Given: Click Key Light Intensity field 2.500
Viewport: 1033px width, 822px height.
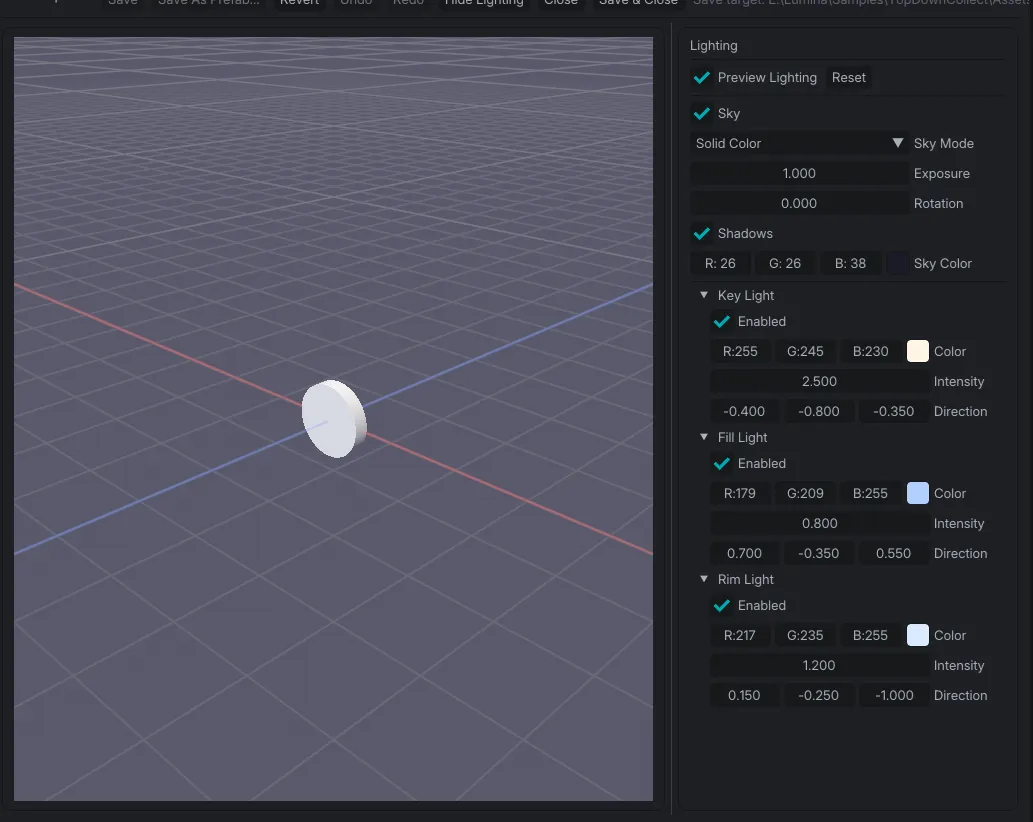Looking at the screenshot, I should (x=820, y=381).
